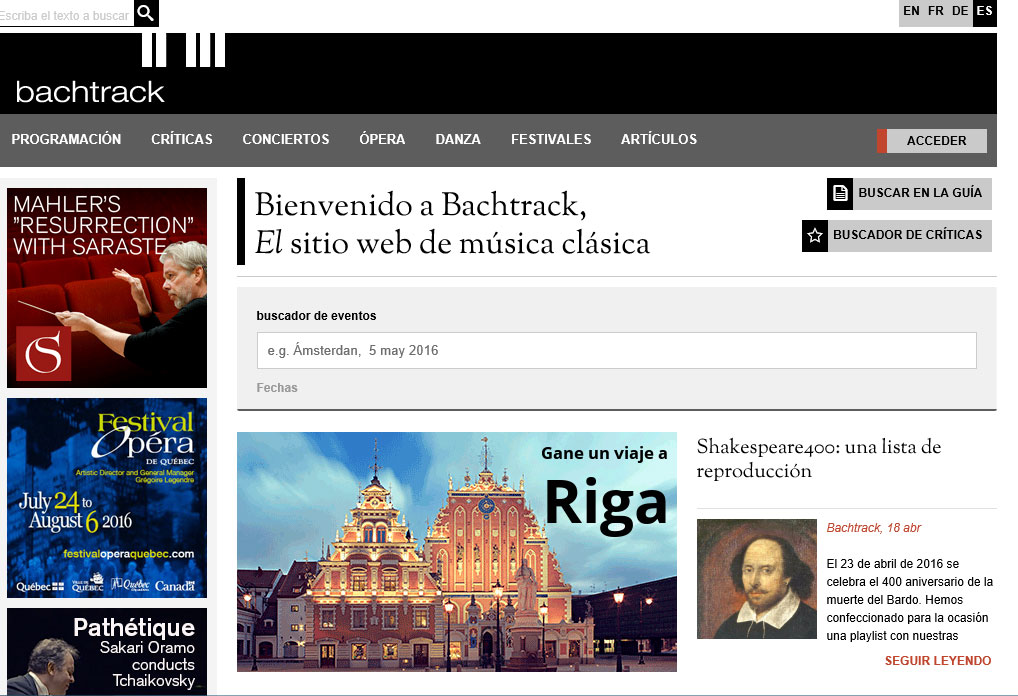Select the ES language option
The height and width of the screenshot is (696, 1018).
[984, 12]
